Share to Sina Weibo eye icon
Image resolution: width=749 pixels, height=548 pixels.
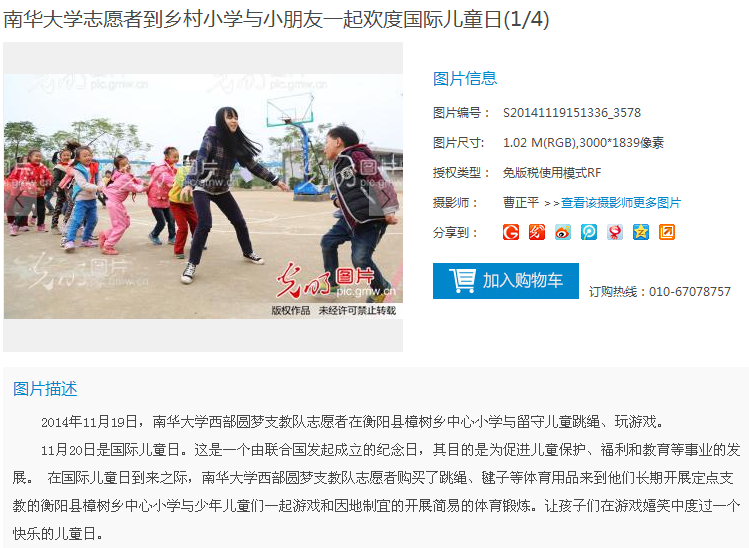click(563, 232)
